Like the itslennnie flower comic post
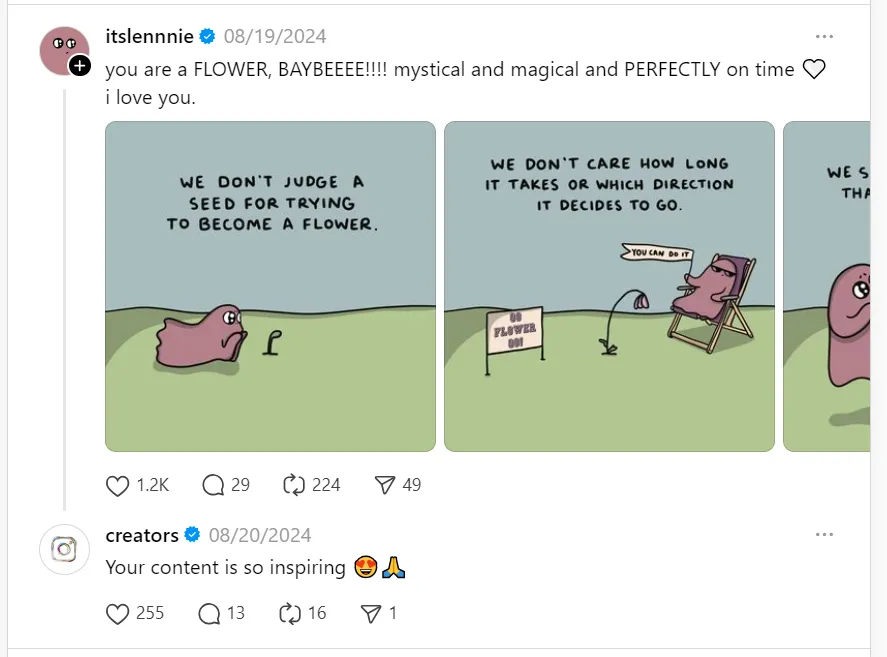This screenshot has height=657, width=887. [x=116, y=485]
